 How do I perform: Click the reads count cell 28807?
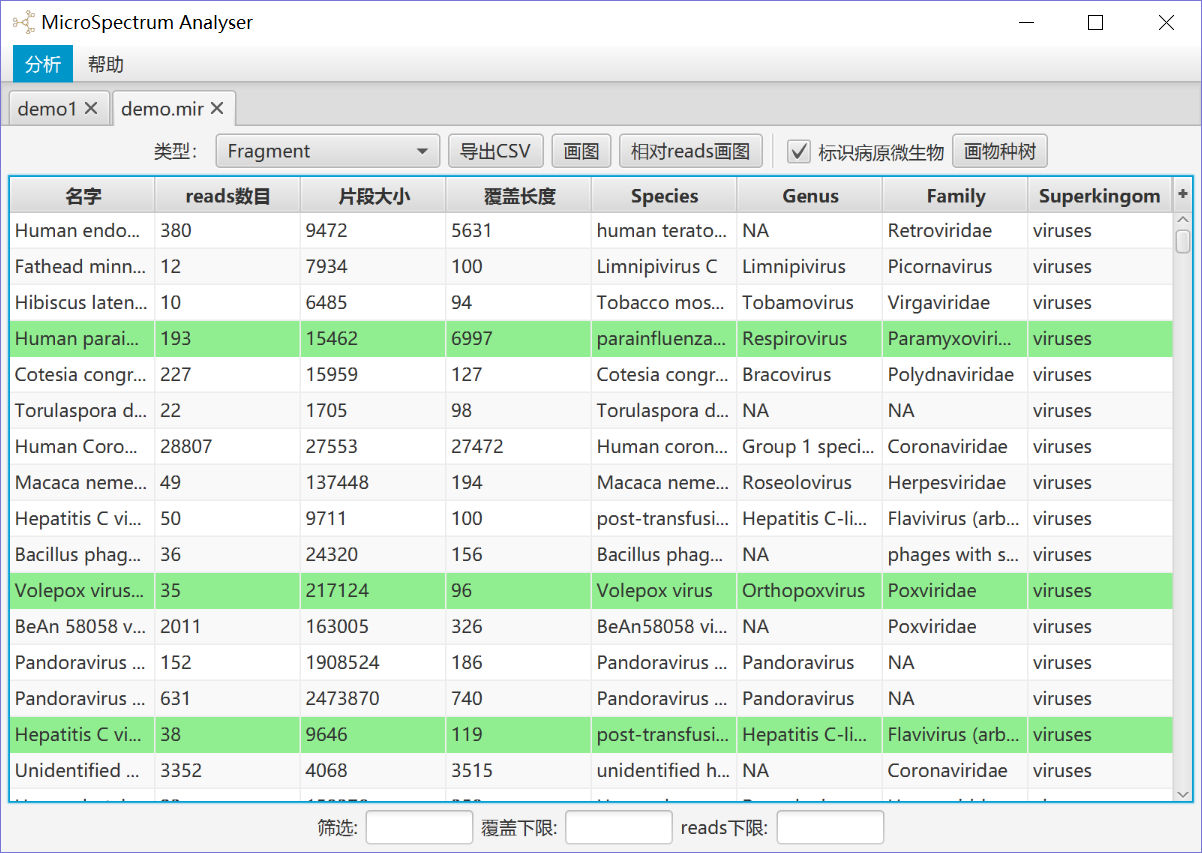point(228,447)
